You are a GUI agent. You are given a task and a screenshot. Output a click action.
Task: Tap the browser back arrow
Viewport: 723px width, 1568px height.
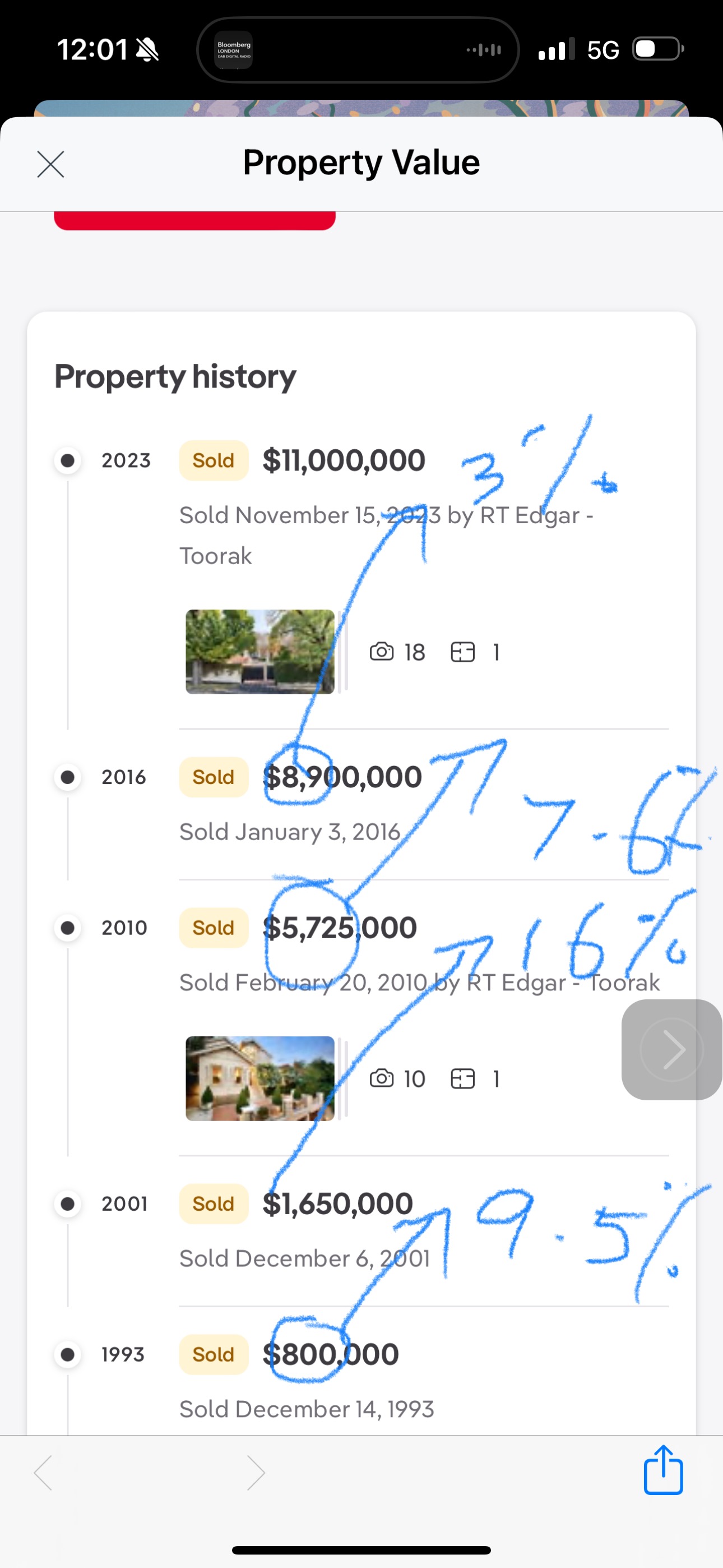pos(43,1473)
